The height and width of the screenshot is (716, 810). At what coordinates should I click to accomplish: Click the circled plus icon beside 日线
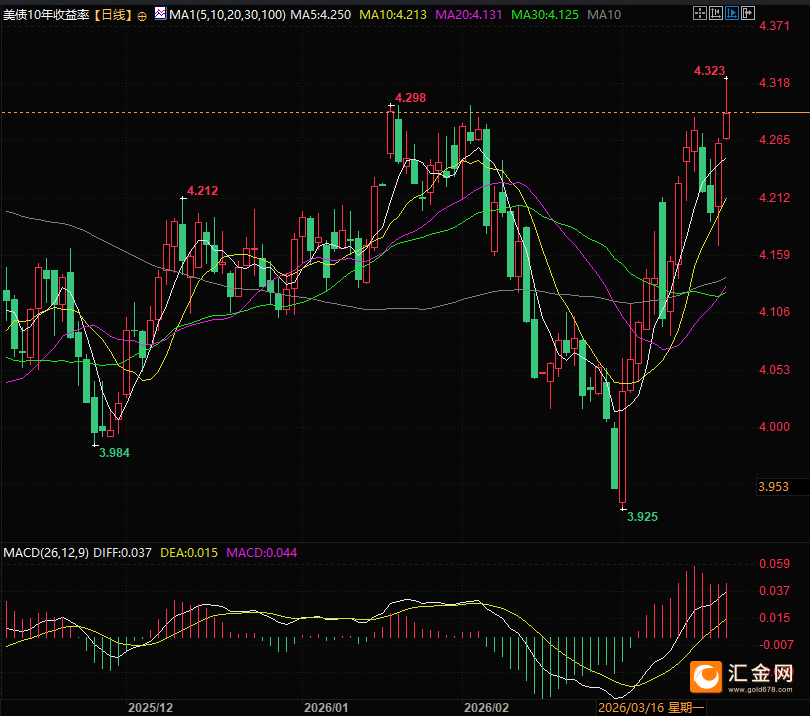(142, 16)
